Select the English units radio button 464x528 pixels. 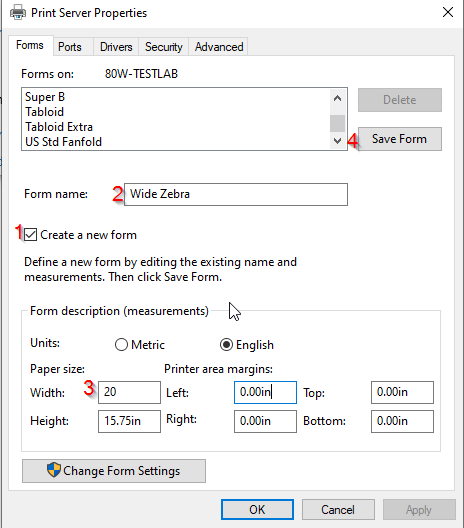[226, 344]
